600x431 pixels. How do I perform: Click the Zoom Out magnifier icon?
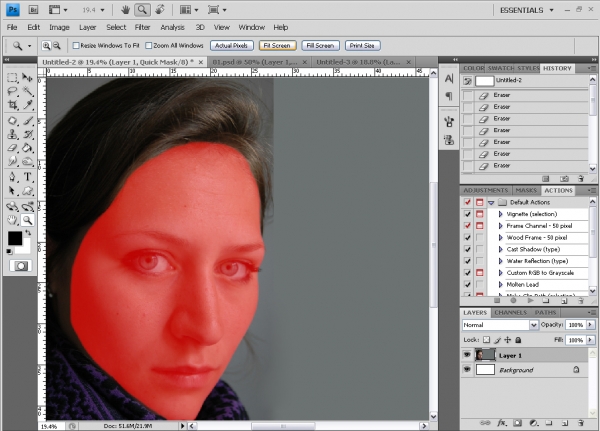[57, 46]
